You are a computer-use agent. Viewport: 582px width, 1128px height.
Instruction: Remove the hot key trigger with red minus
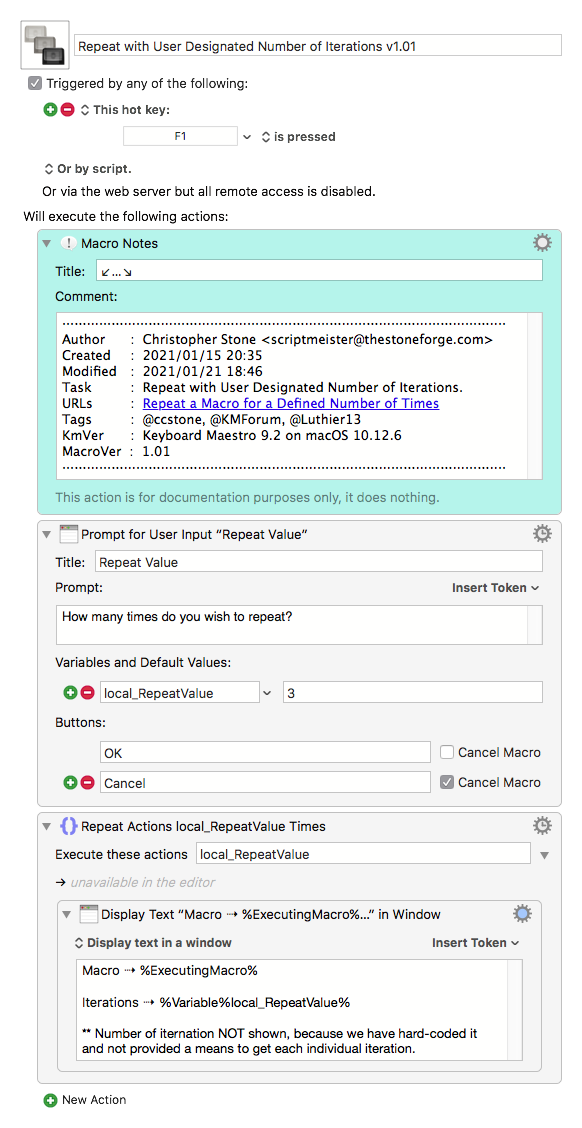pos(68,110)
